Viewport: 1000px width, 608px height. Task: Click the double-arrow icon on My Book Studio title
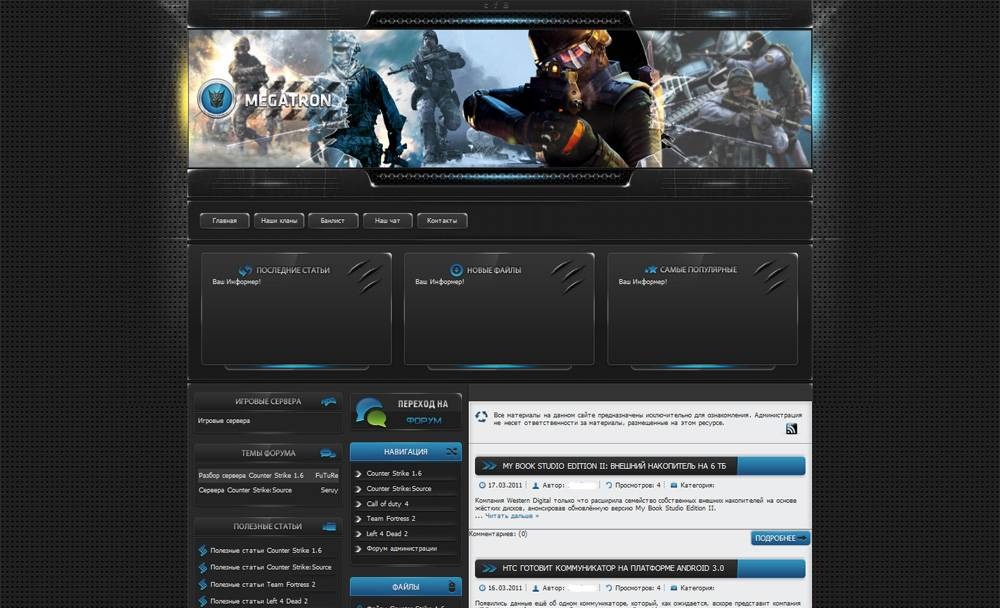coord(489,466)
